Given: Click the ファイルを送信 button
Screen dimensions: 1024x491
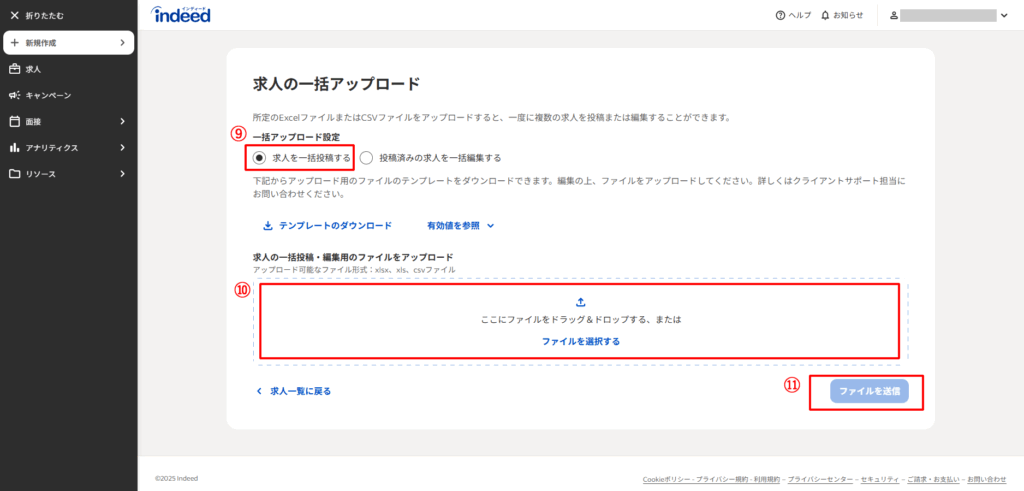Looking at the screenshot, I should pyautogui.click(x=869, y=391).
